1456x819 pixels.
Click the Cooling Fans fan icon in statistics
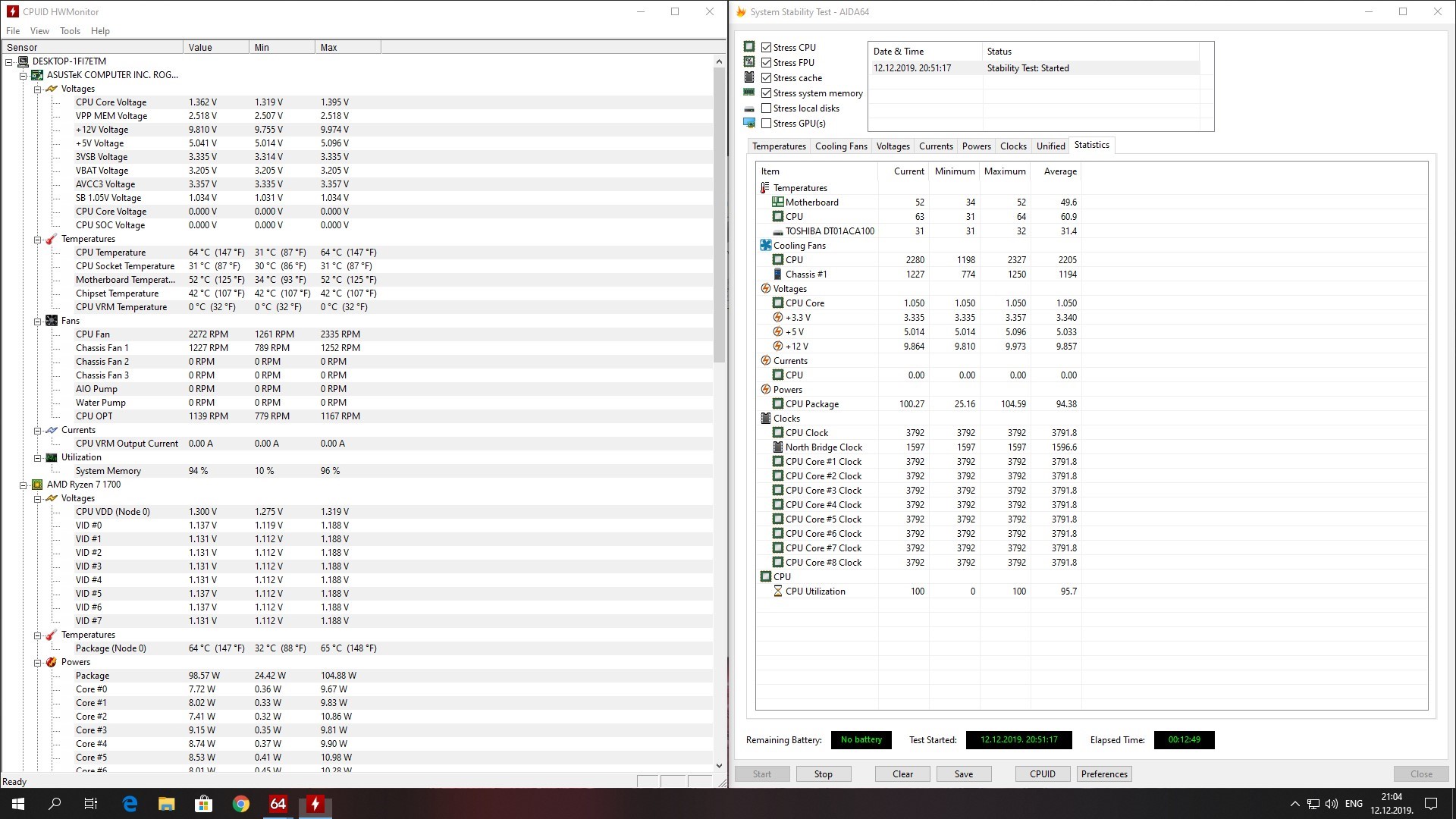click(765, 246)
